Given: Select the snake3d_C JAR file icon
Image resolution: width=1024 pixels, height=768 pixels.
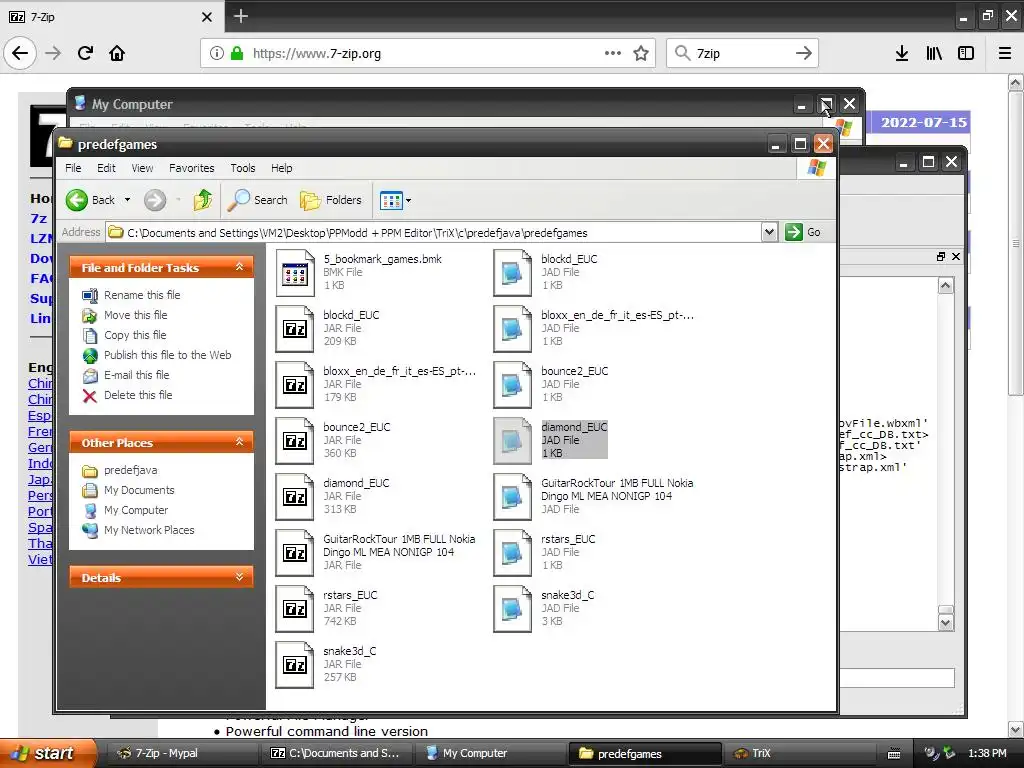Looking at the screenshot, I should 295,665.
